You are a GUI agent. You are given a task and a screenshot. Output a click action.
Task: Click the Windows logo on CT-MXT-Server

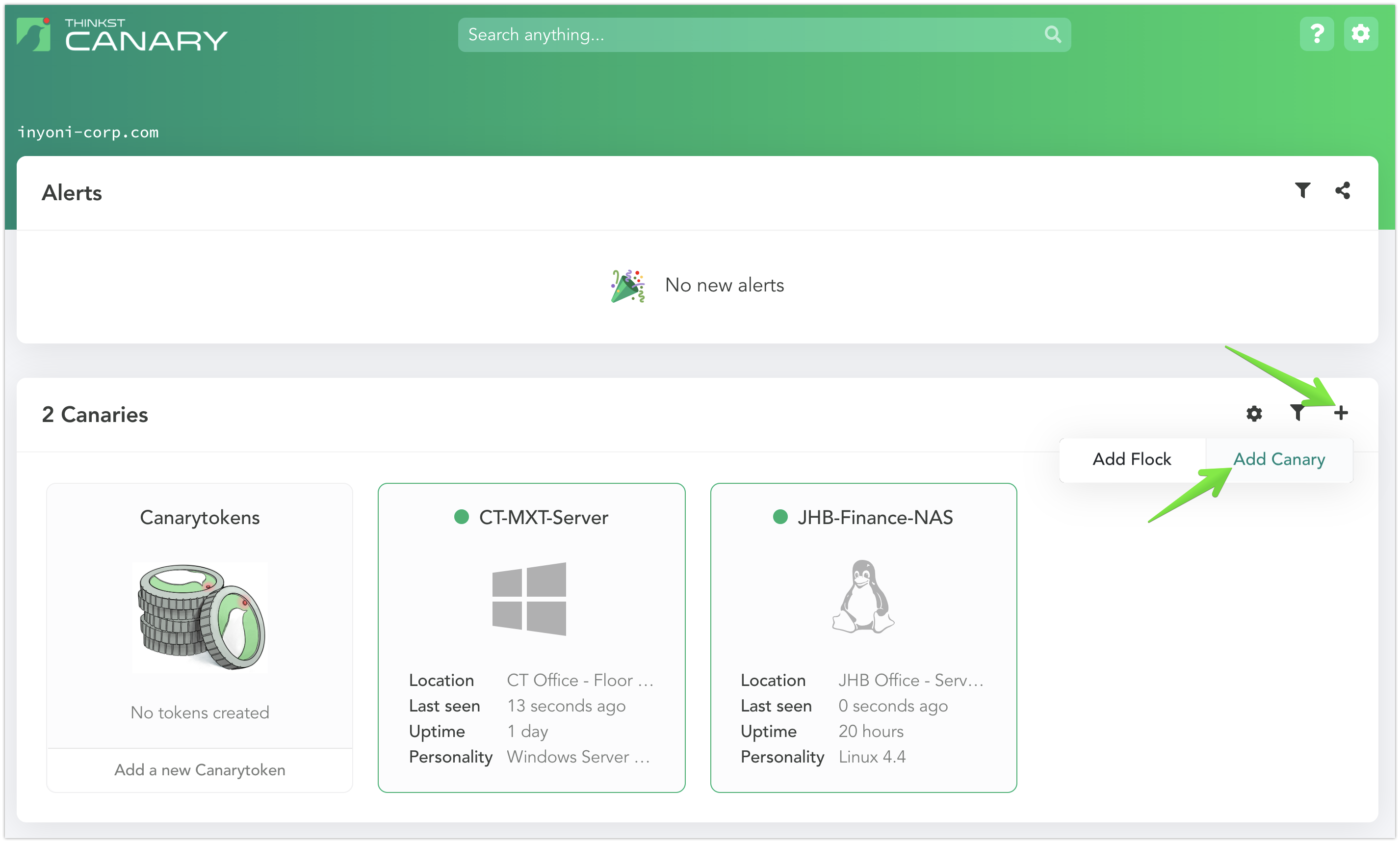coord(528,599)
